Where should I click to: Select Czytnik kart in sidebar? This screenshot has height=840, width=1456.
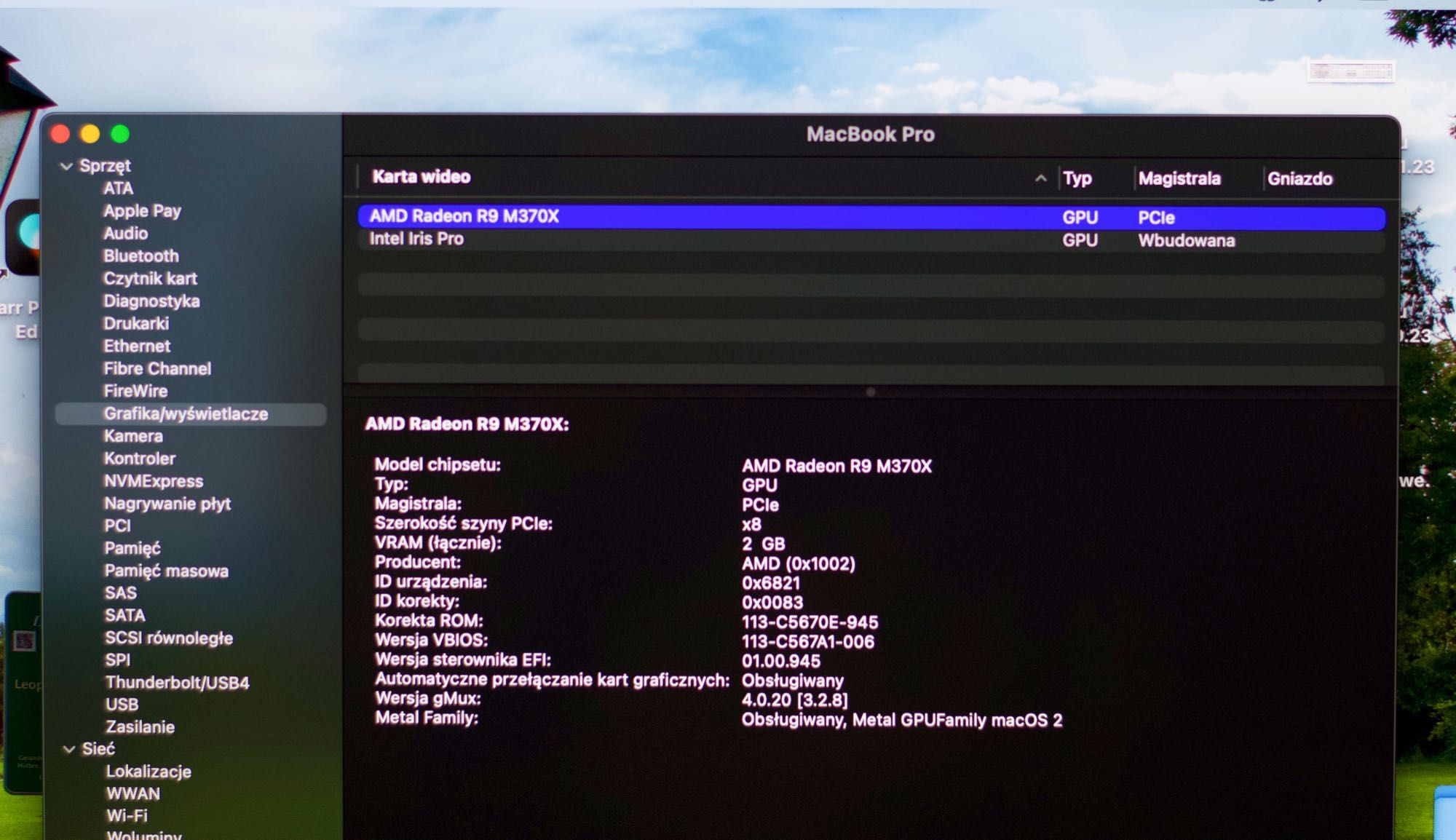[x=150, y=279]
